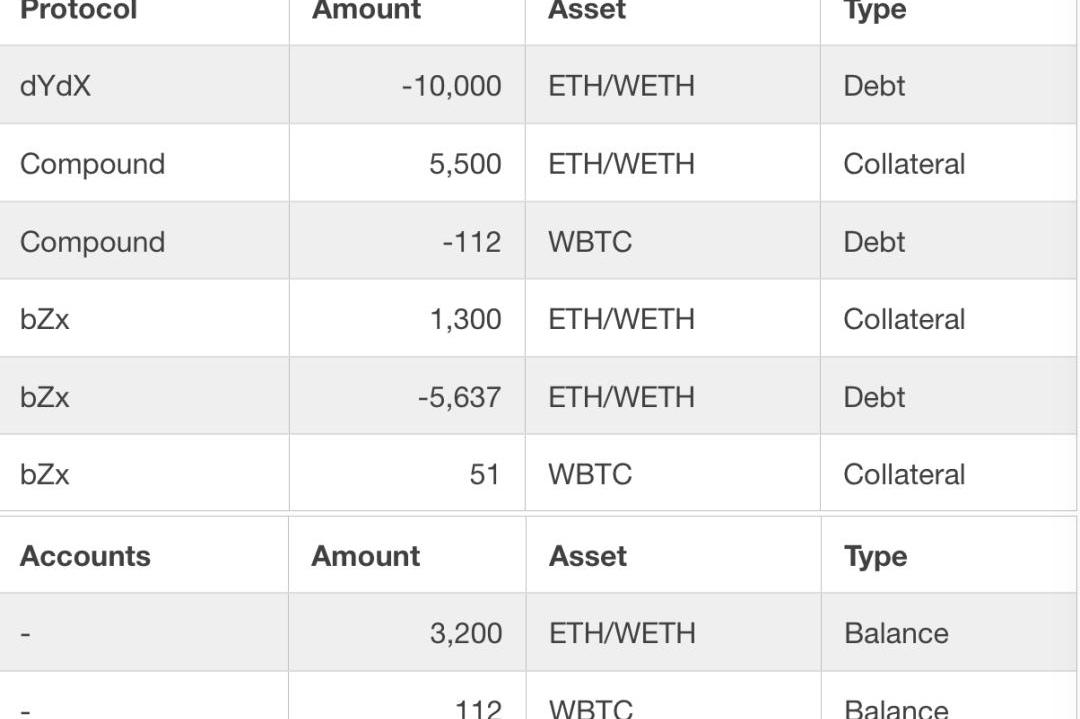
Task: Select the Type header in Accounts table
Action: (876, 556)
